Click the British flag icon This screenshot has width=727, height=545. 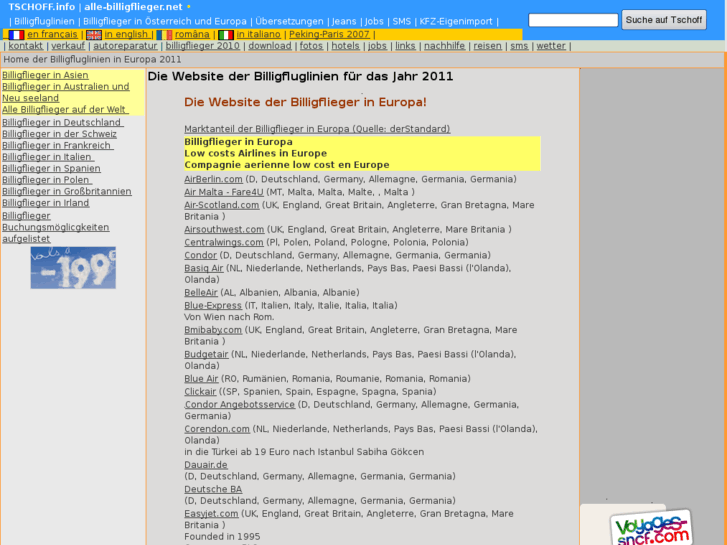[94, 35]
